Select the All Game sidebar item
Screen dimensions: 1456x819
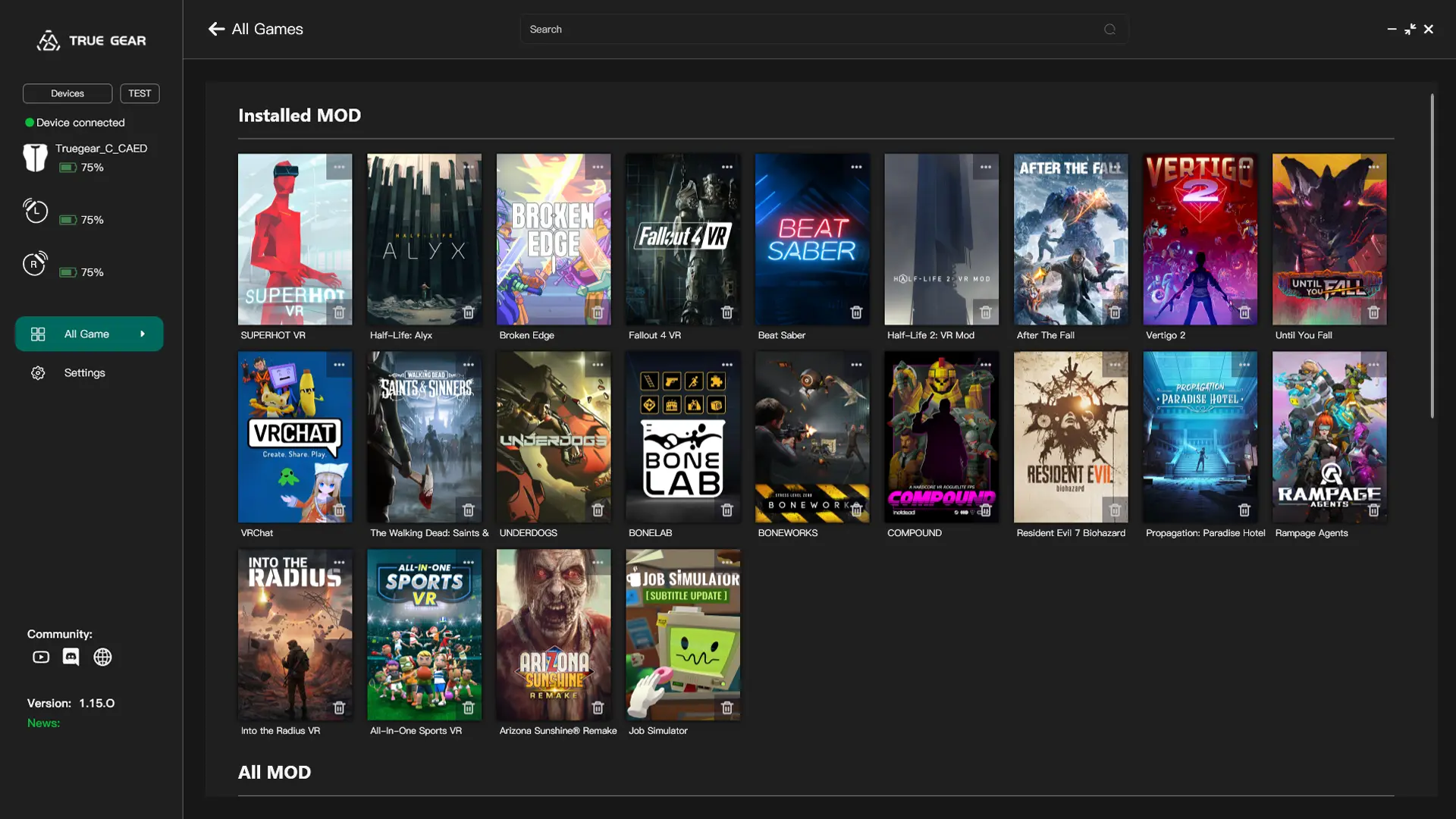(x=86, y=334)
